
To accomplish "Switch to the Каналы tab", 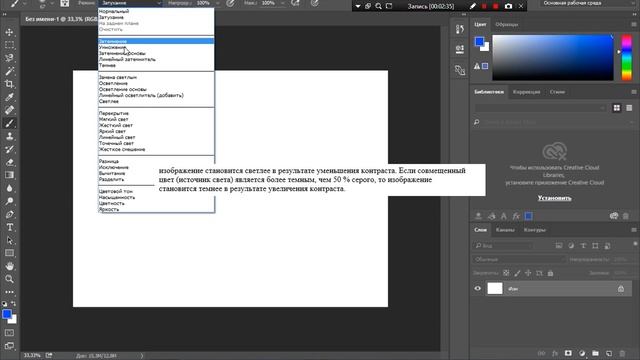I will pos(505,230).
